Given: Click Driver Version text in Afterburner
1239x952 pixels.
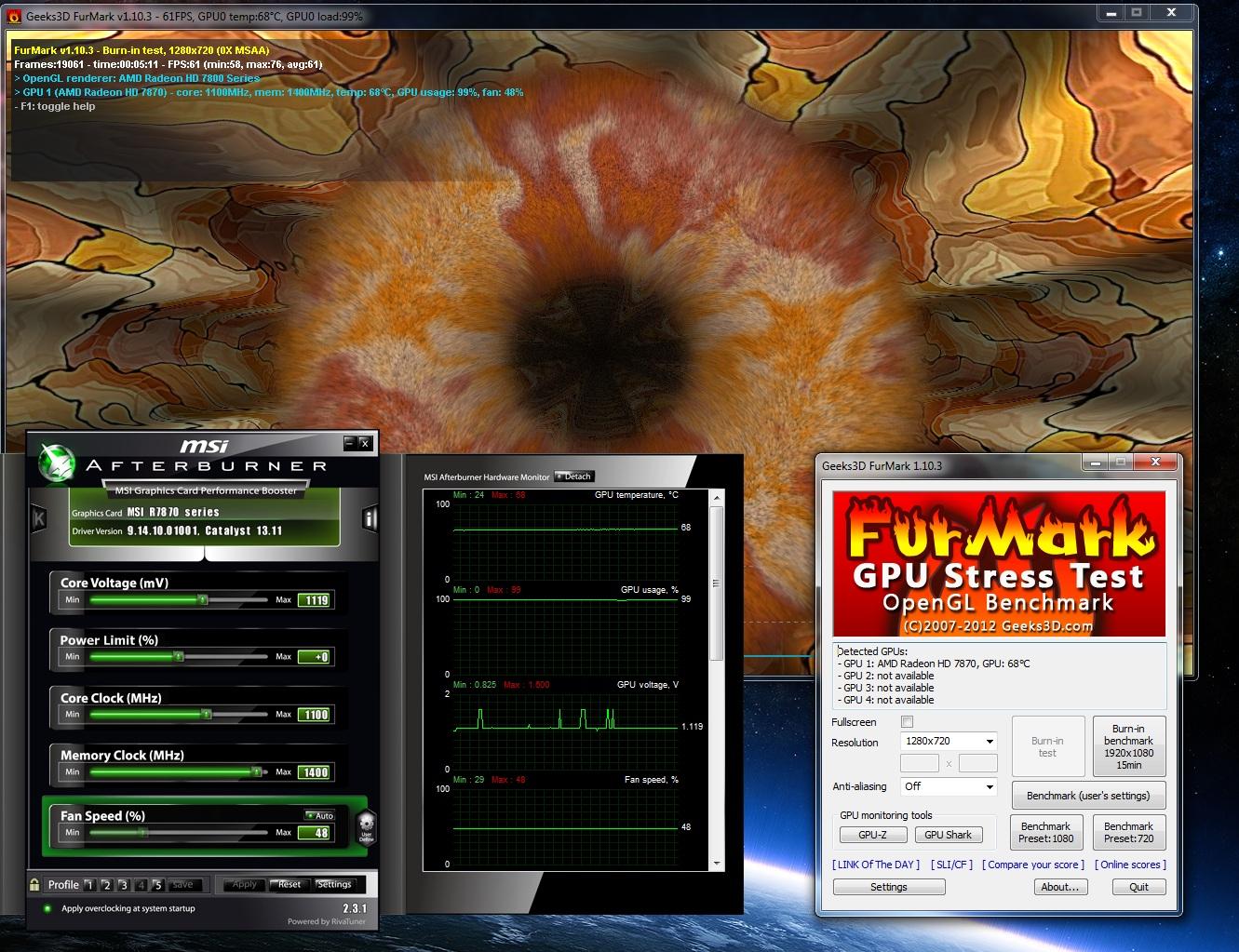Looking at the screenshot, I should [x=177, y=530].
